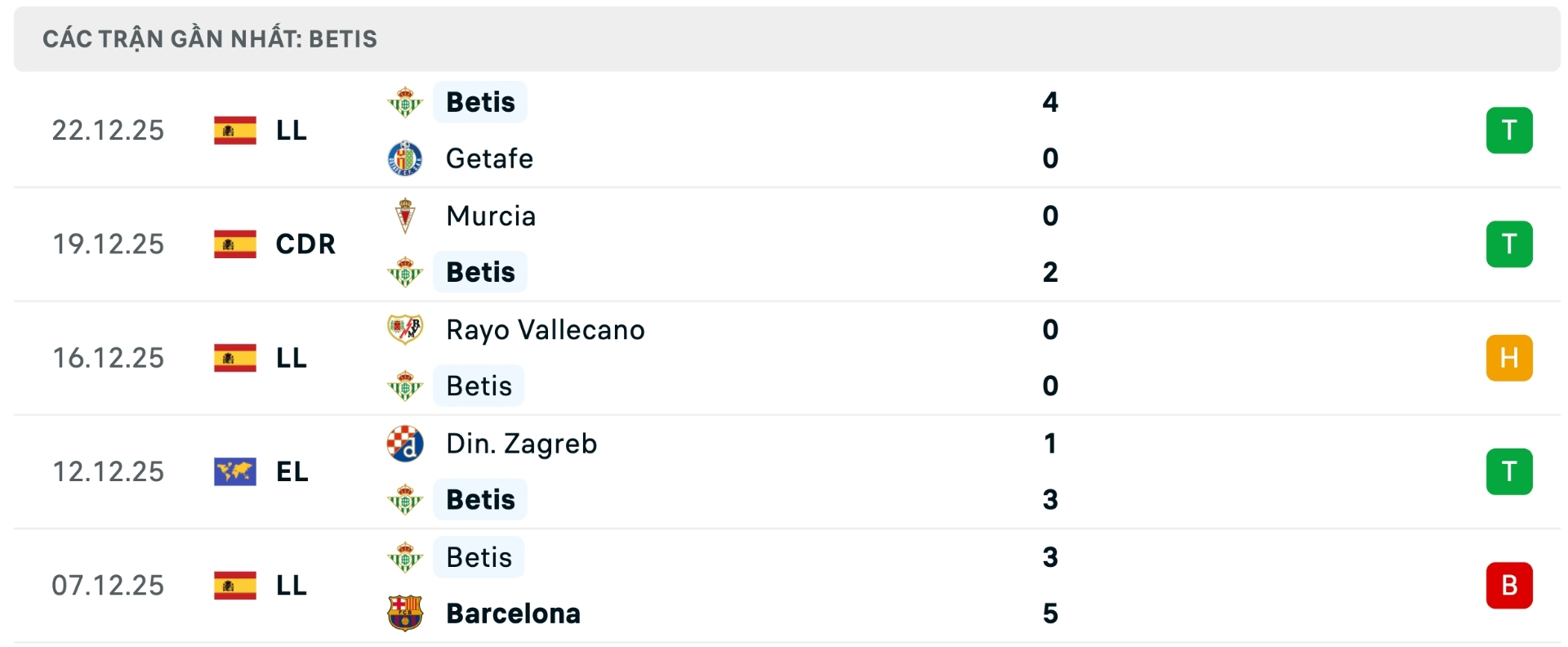The height and width of the screenshot is (647, 1568).
Task: Click the Dinamo Zagreb club logo
Action: pos(406,444)
